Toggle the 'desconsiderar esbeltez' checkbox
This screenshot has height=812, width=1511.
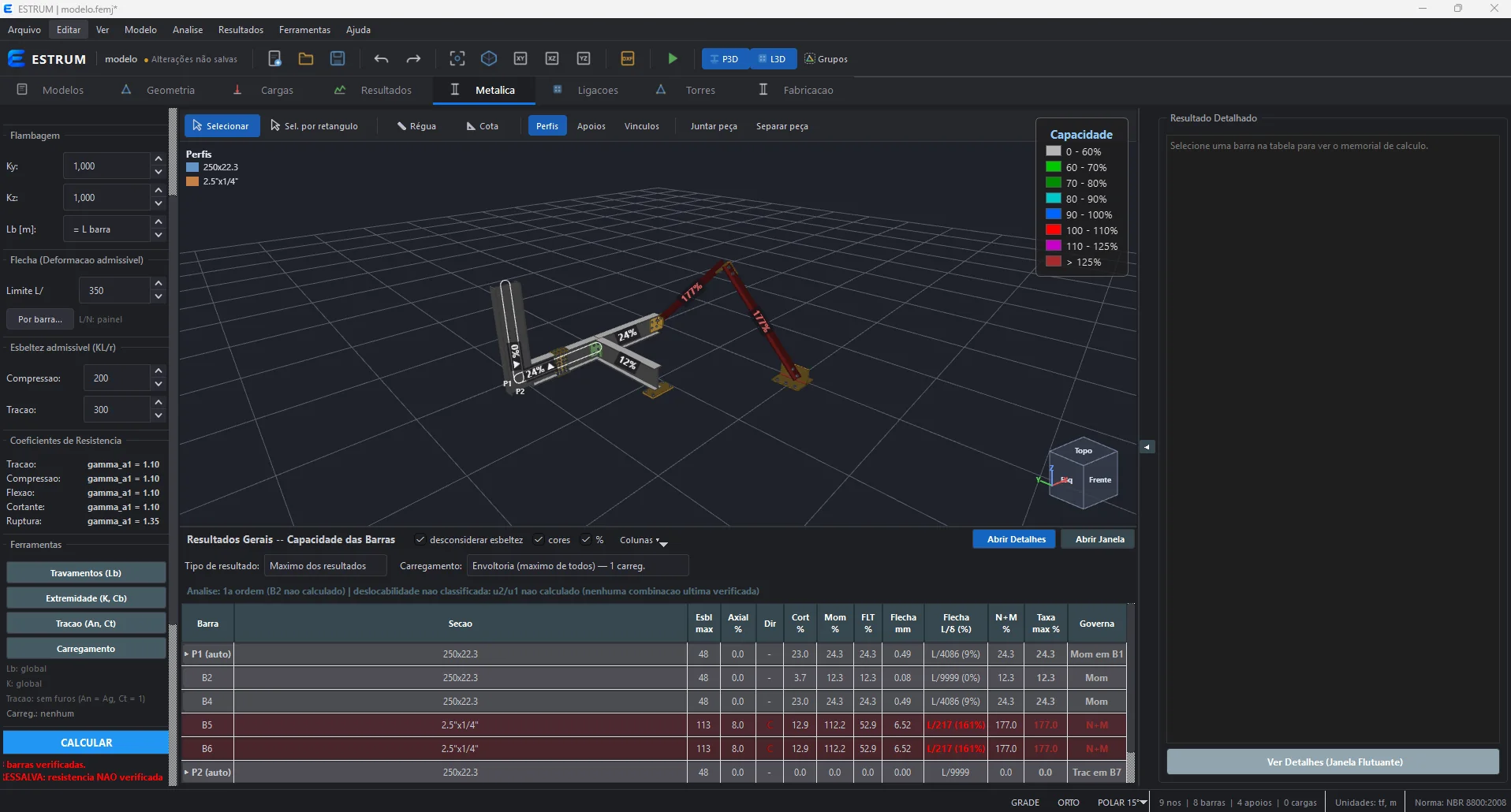(420, 540)
